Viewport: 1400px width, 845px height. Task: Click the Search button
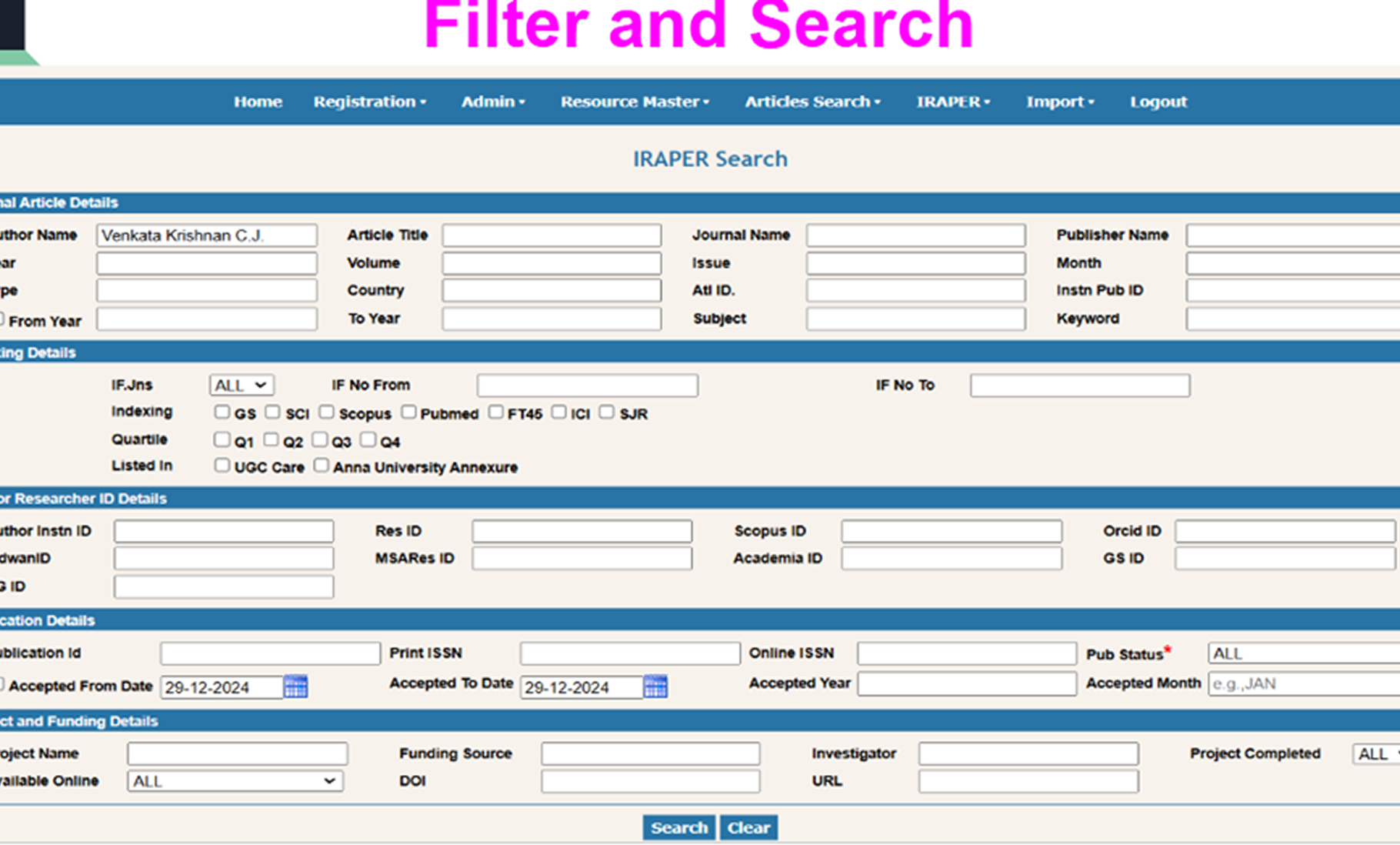click(678, 828)
